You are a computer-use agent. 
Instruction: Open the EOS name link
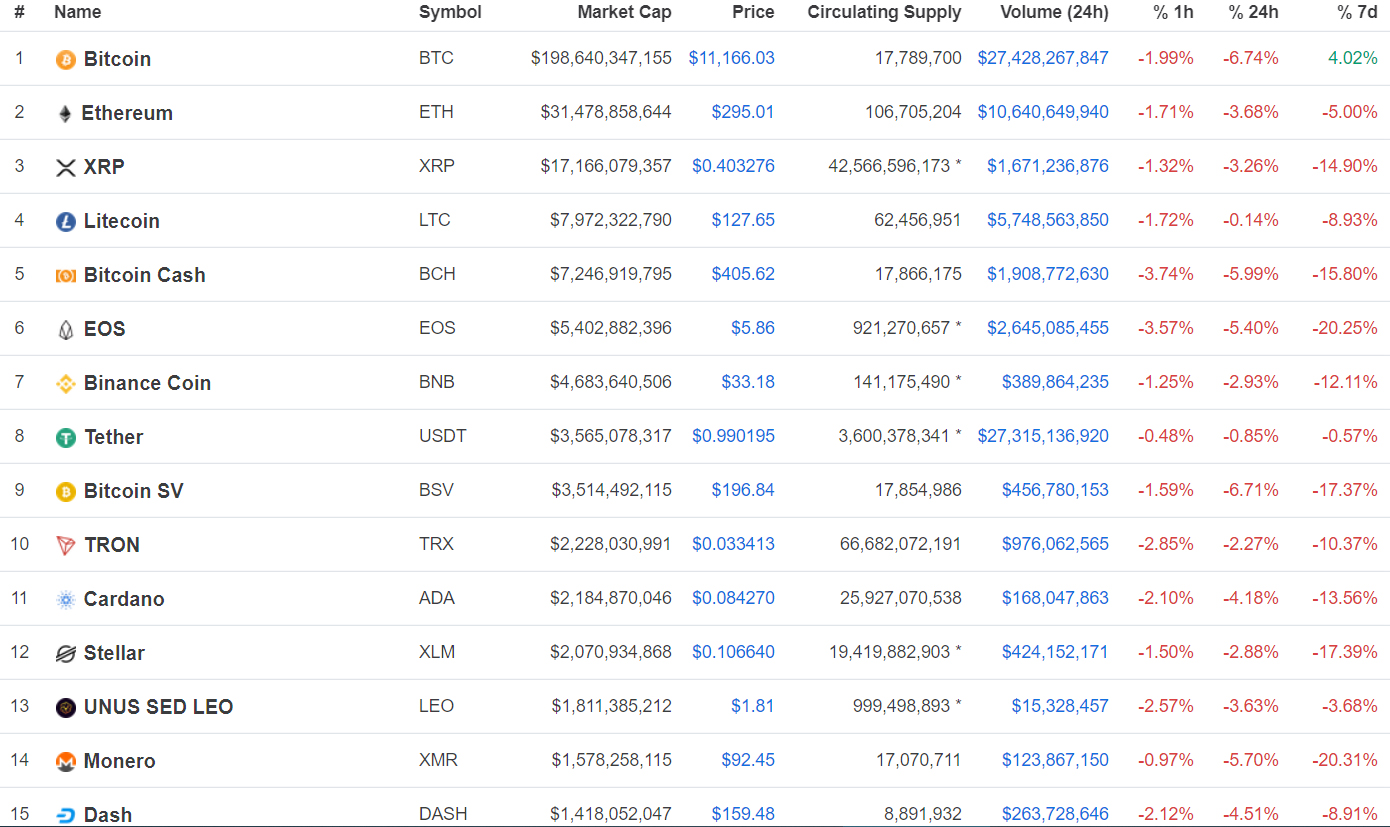point(104,329)
